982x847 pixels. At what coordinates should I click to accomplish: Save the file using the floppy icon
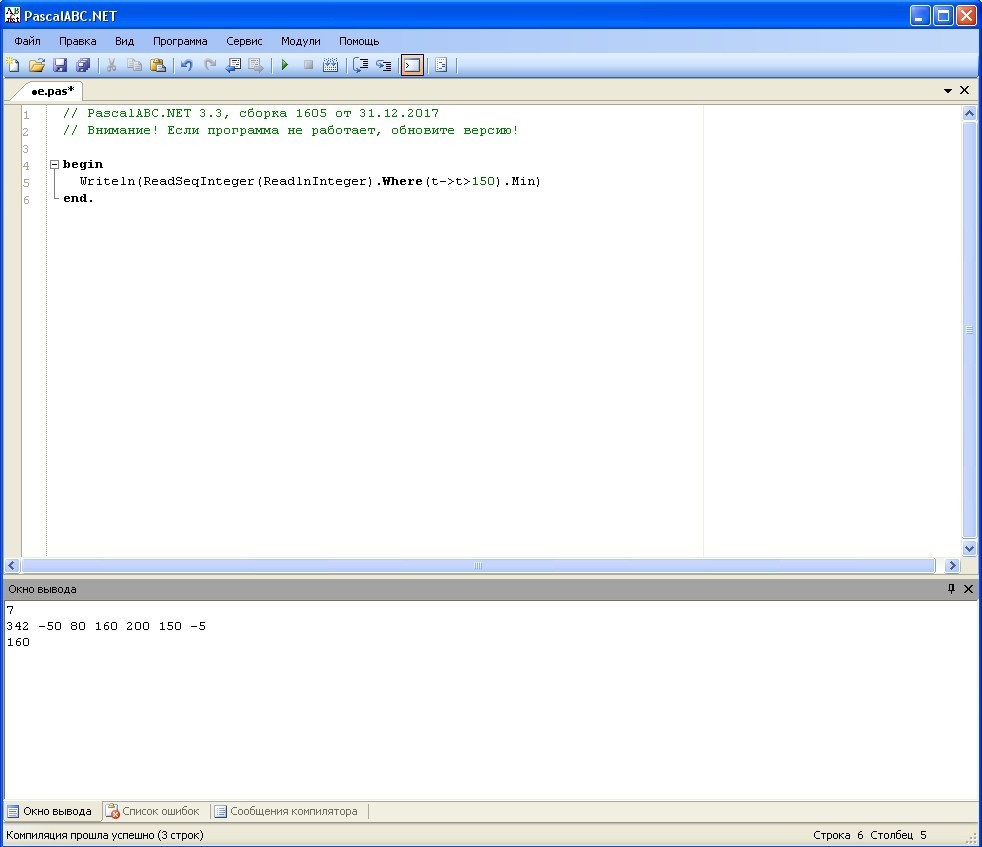point(60,66)
